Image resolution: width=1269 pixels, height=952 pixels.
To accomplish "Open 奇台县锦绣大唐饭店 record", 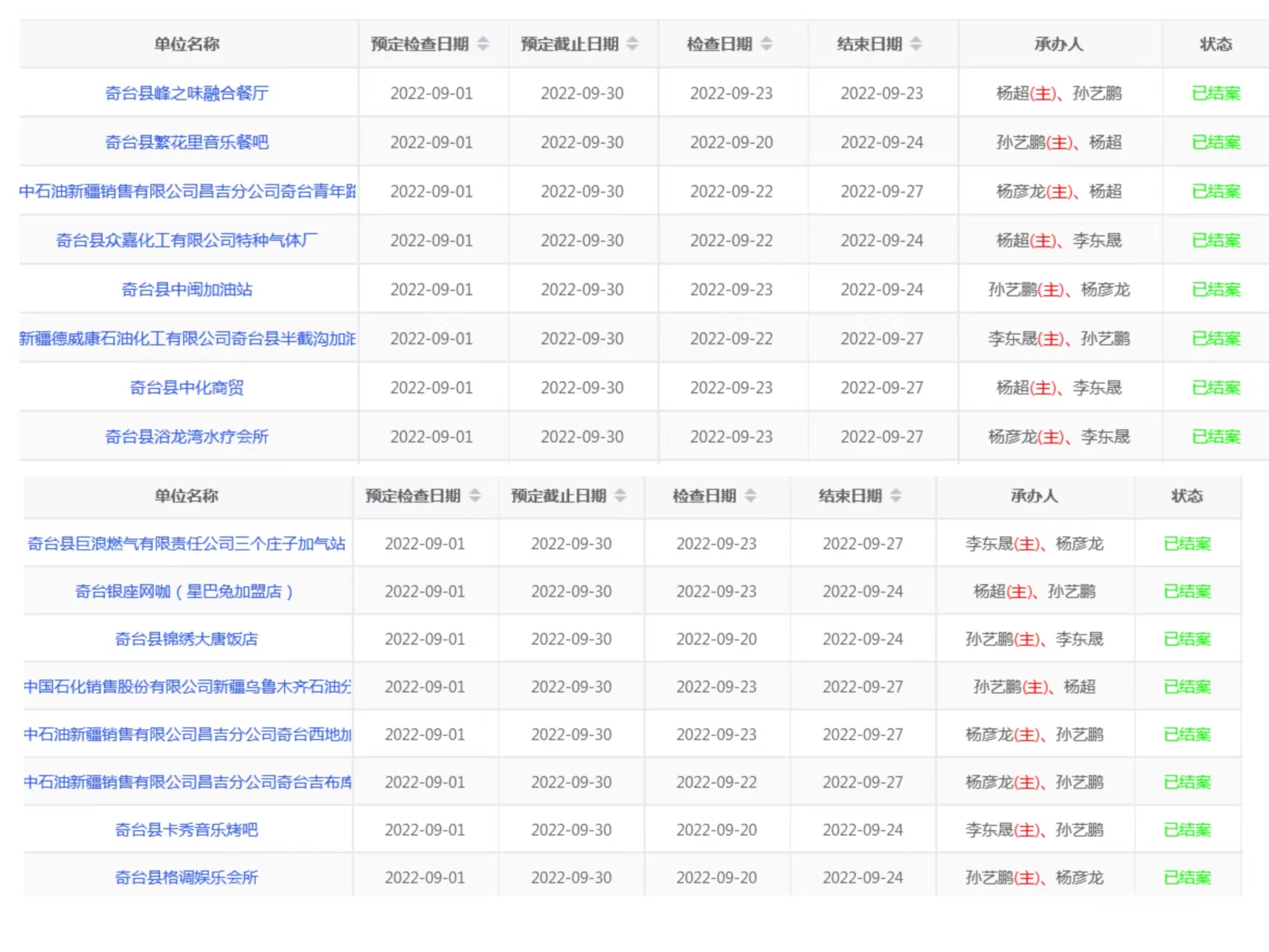I will point(187,639).
